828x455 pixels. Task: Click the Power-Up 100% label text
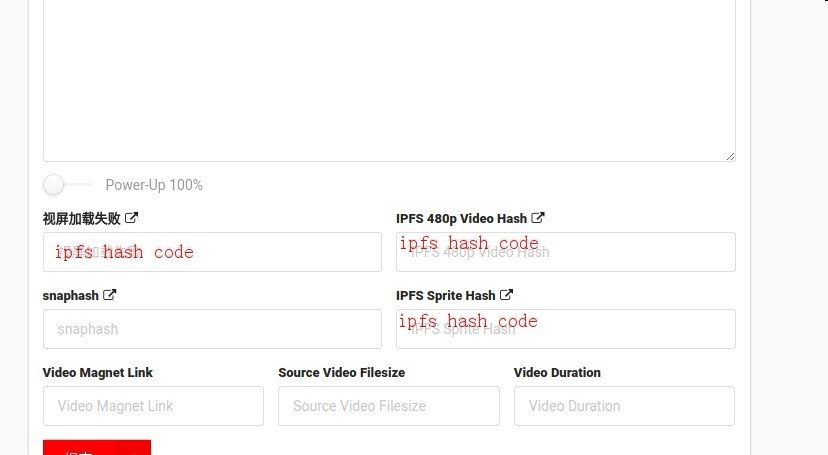click(x=154, y=185)
